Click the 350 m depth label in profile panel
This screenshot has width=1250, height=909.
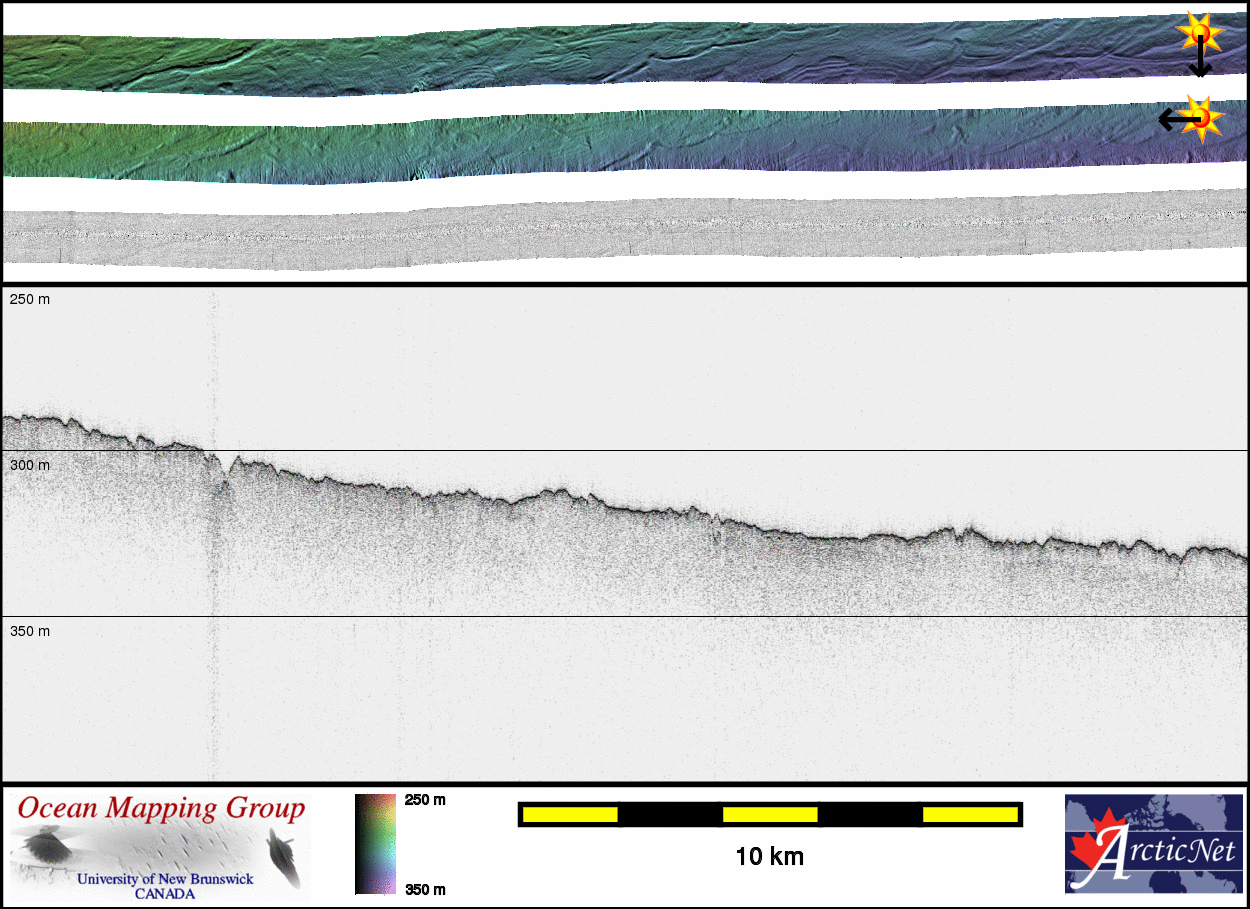(x=30, y=631)
